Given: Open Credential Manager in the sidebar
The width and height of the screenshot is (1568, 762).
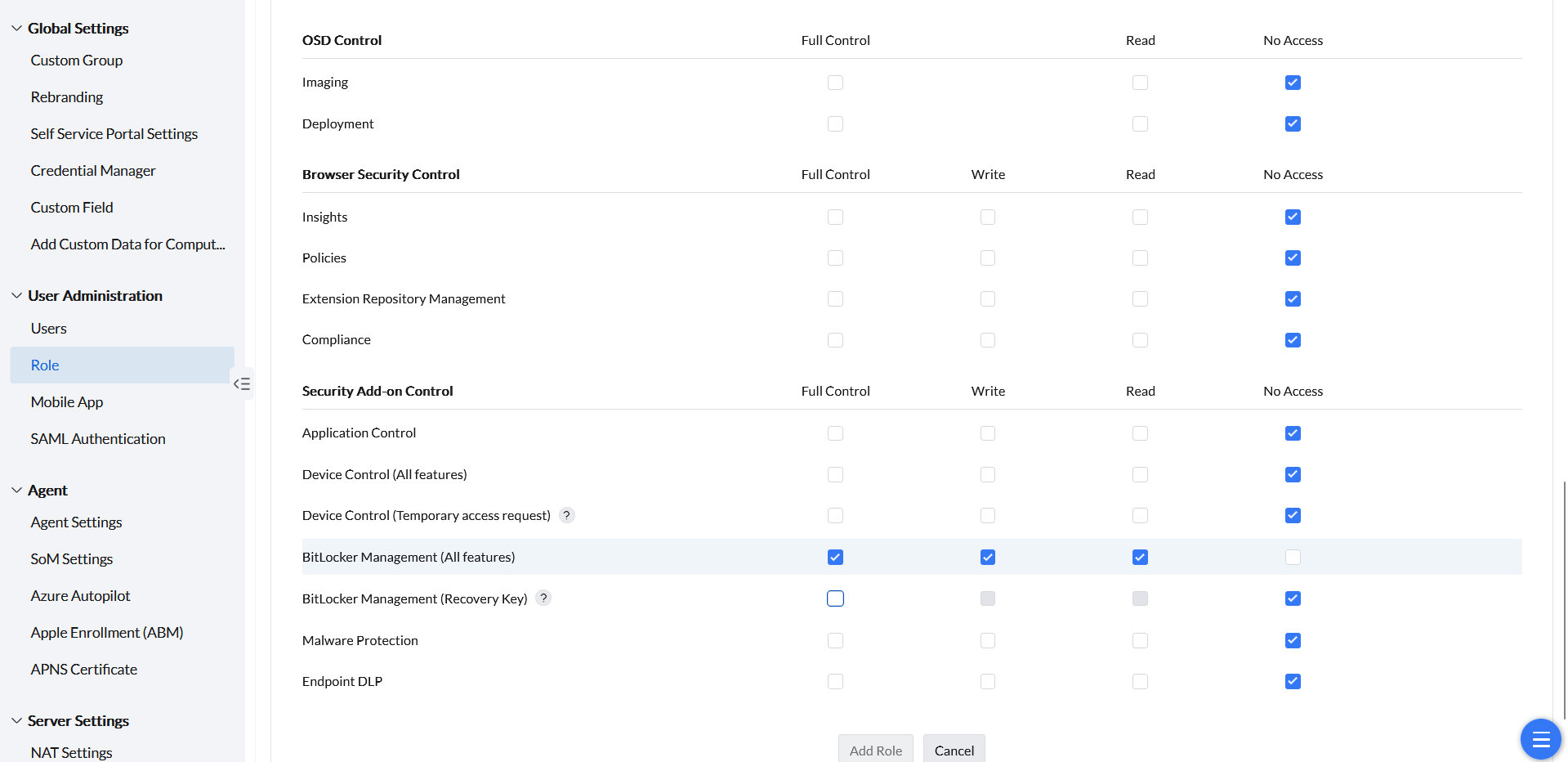Looking at the screenshot, I should click(x=93, y=171).
